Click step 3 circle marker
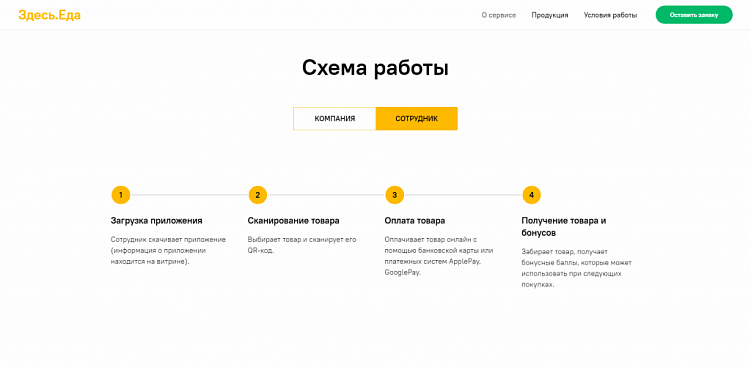 (395, 195)
